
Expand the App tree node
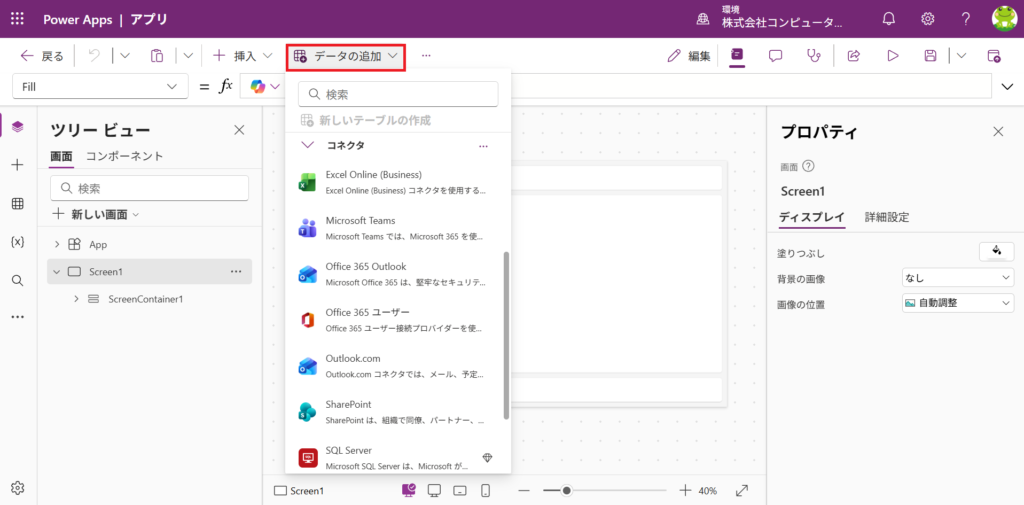pos(57,244)
